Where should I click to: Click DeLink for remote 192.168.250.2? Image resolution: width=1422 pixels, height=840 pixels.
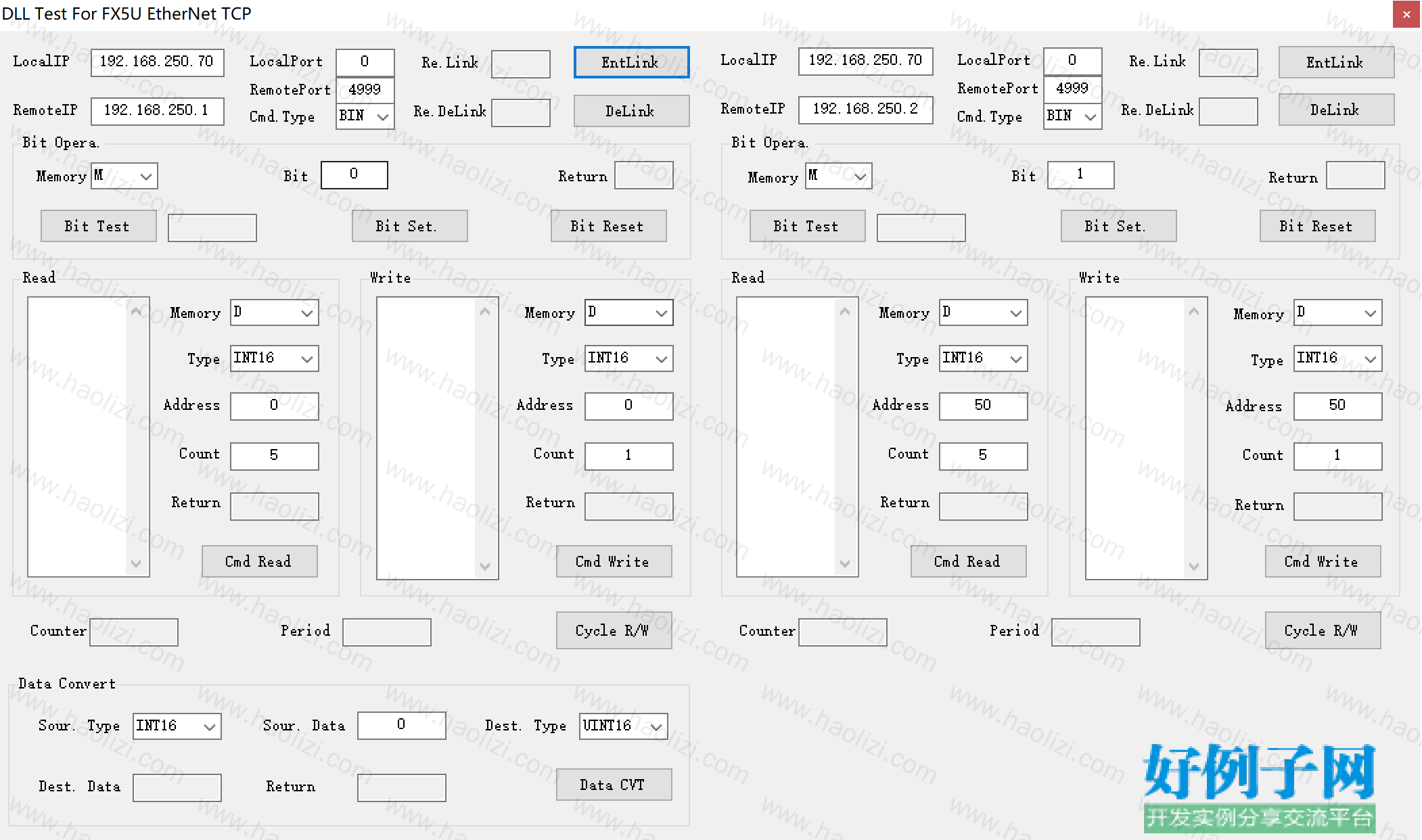tap(1336, 110)
